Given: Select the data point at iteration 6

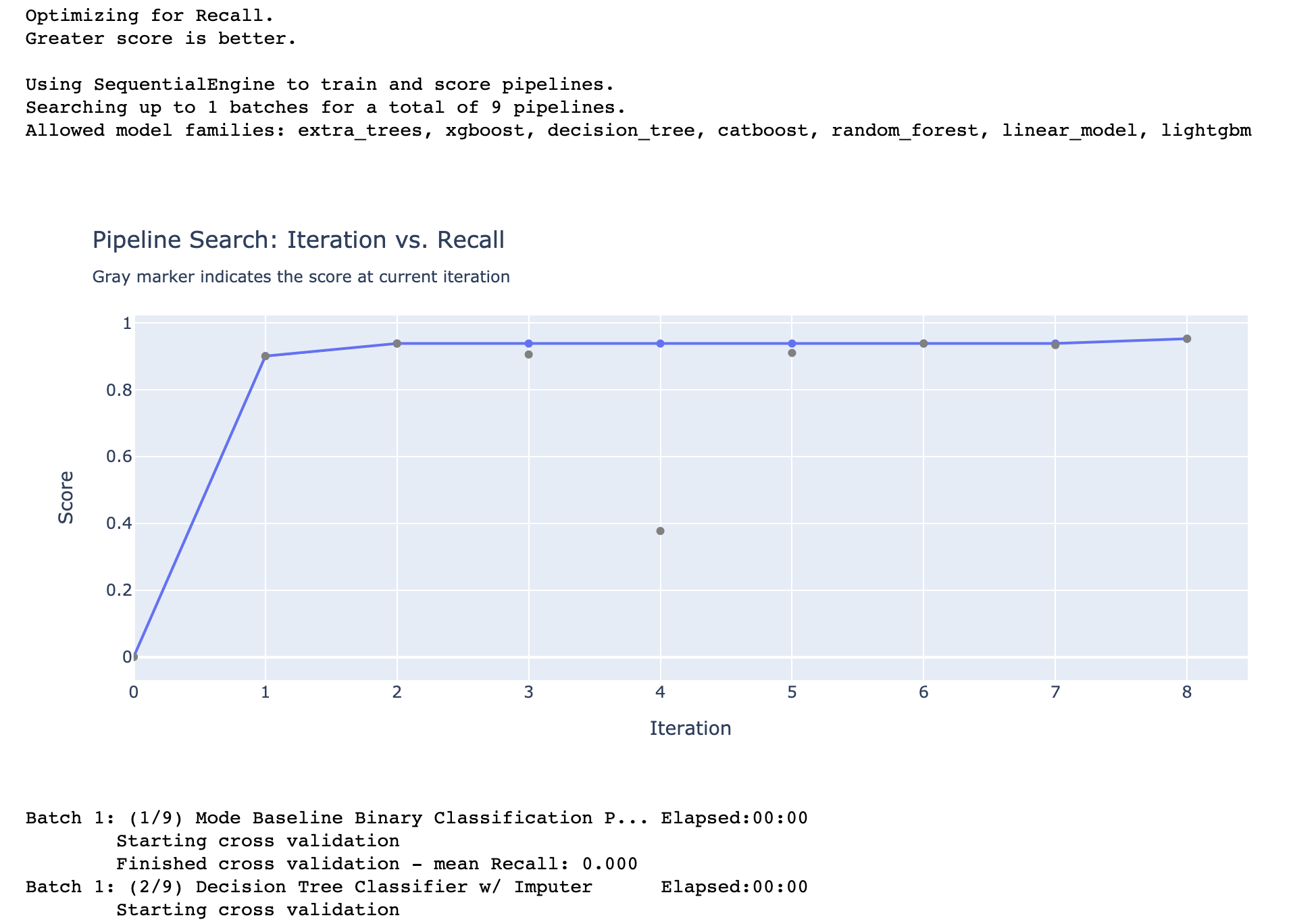Looking at the screenshot, I should coord(923,344).
